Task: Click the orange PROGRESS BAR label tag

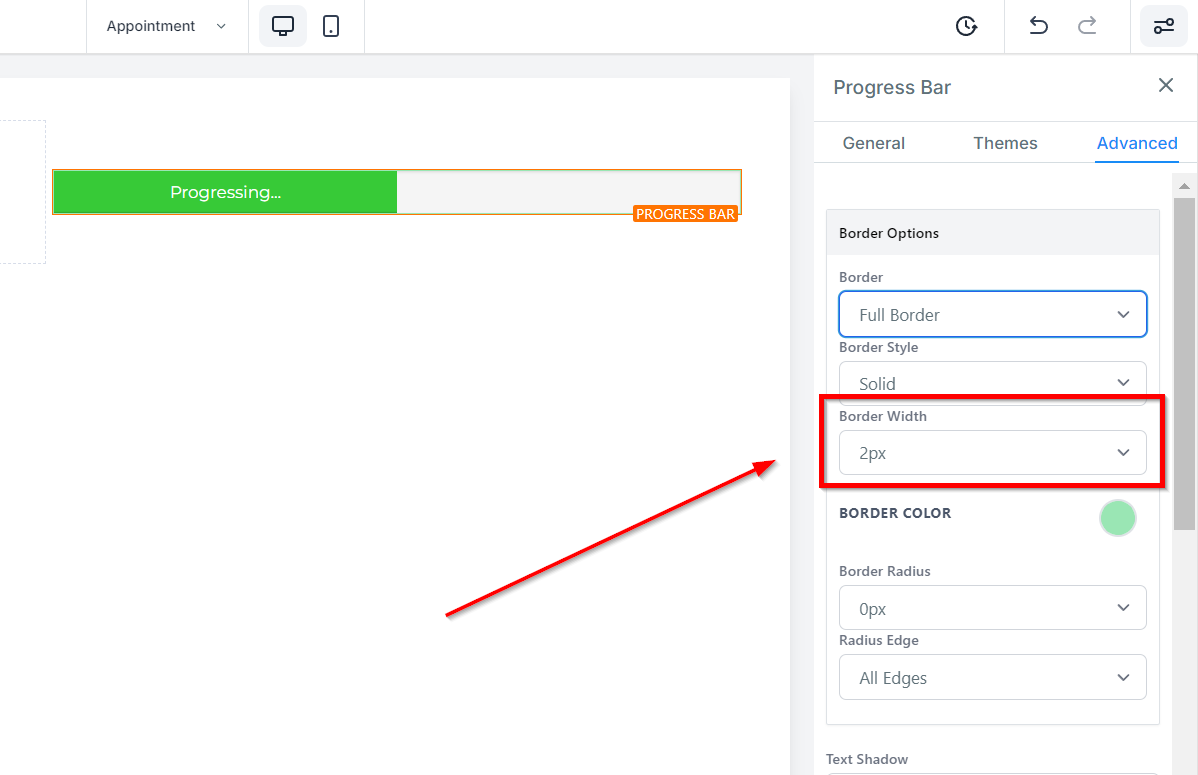Action: (x=685, y=214)
